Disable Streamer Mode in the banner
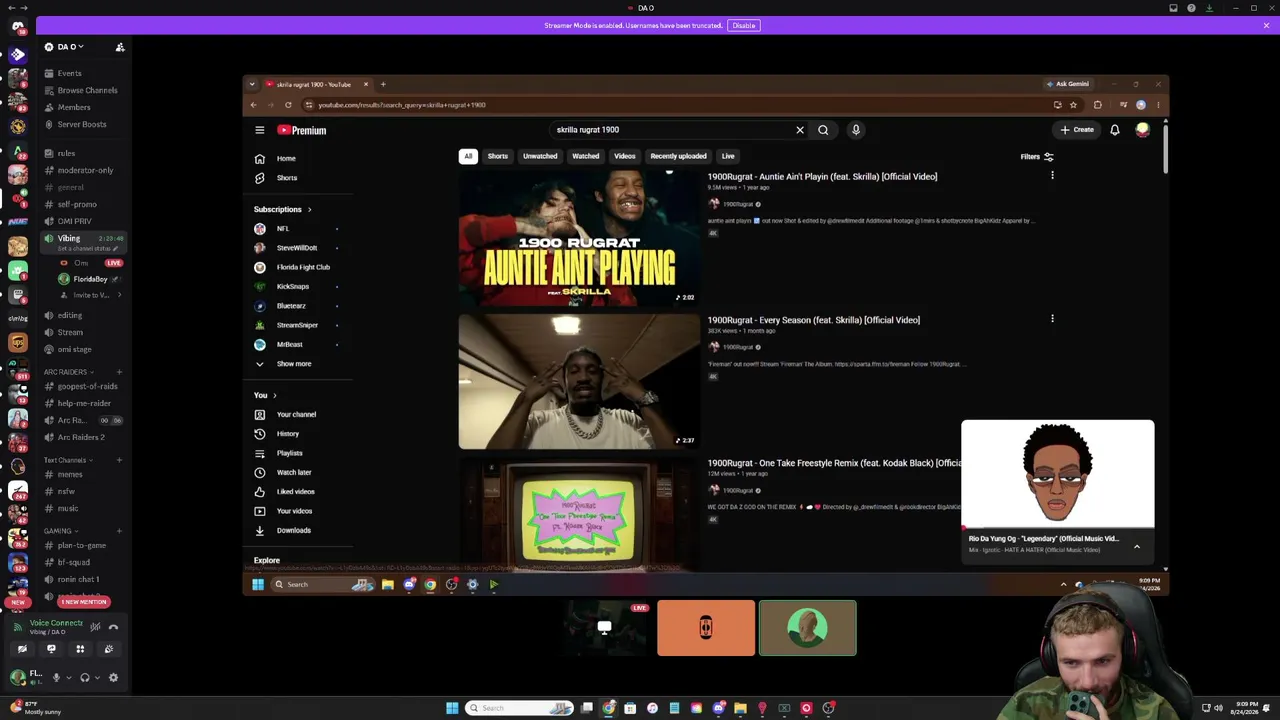Viewport: 1280px width, 720px height. pos(743,25)
